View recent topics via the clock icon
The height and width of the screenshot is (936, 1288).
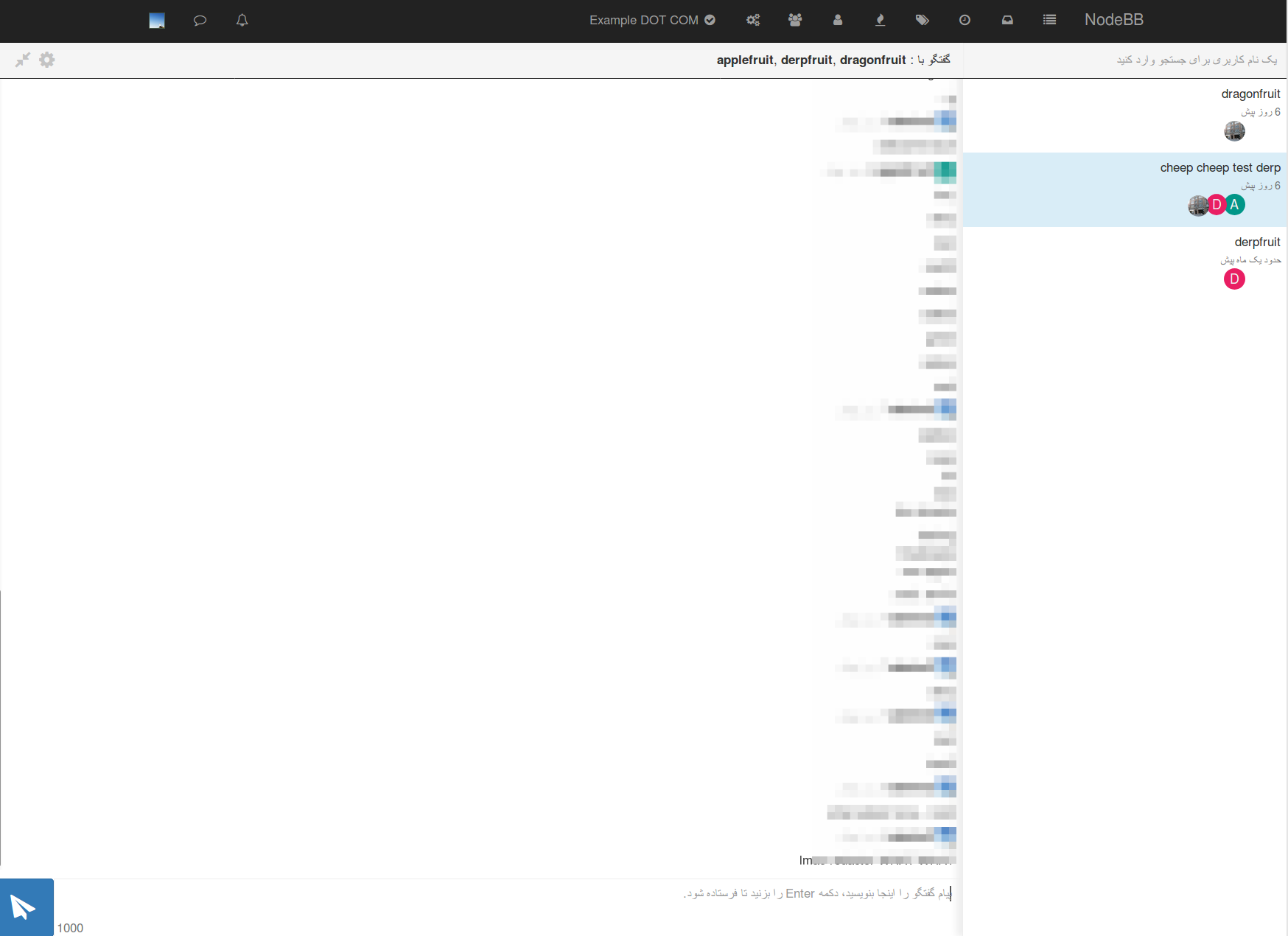click(965, 21)
